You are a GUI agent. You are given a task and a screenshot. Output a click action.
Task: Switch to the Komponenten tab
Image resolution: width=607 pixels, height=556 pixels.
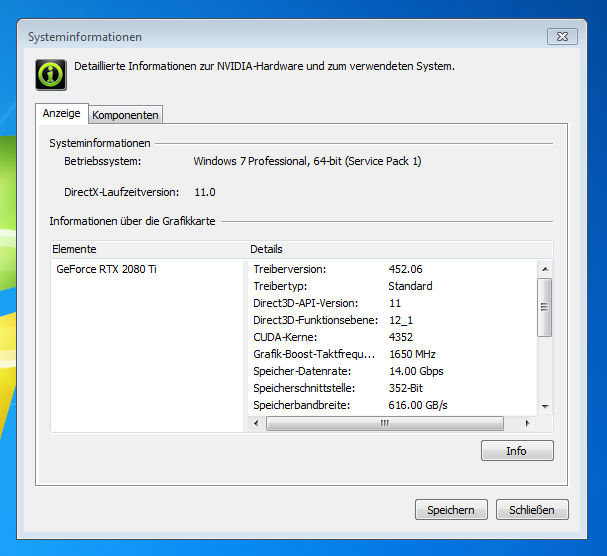pyautogui.click(x=125, y=115)
